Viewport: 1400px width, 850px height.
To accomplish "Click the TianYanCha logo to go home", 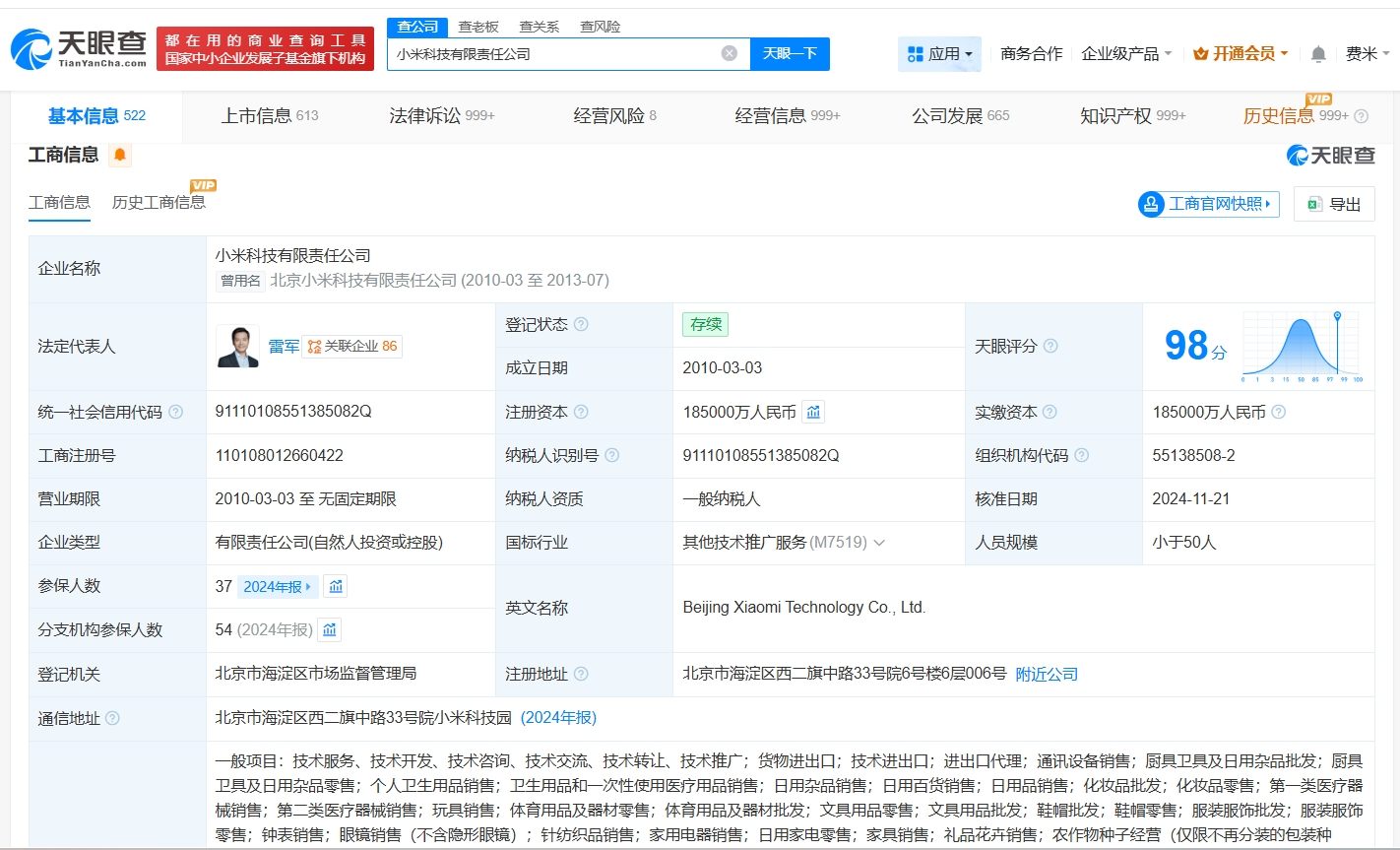I will pos(80,48).
